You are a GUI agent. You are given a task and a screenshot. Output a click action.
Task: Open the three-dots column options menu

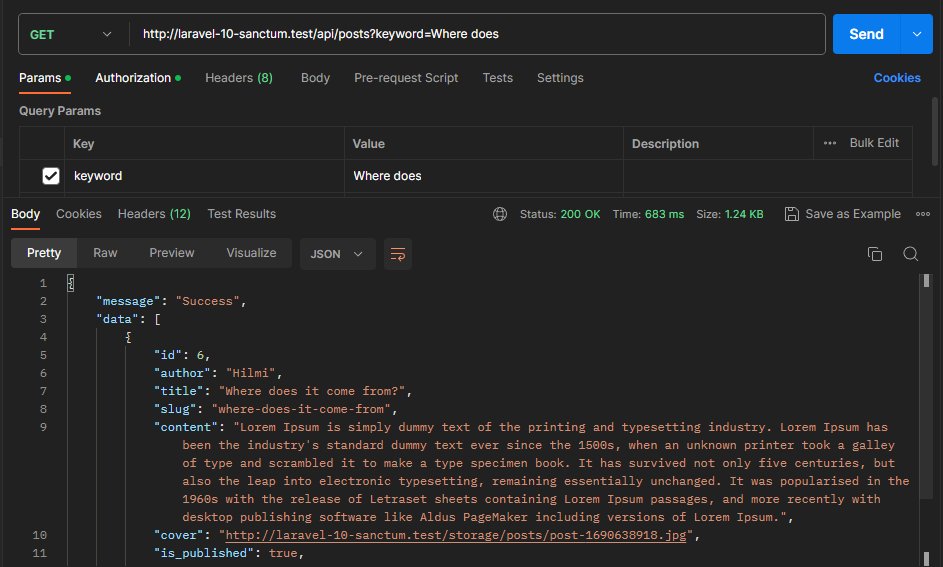click(830, 143)
